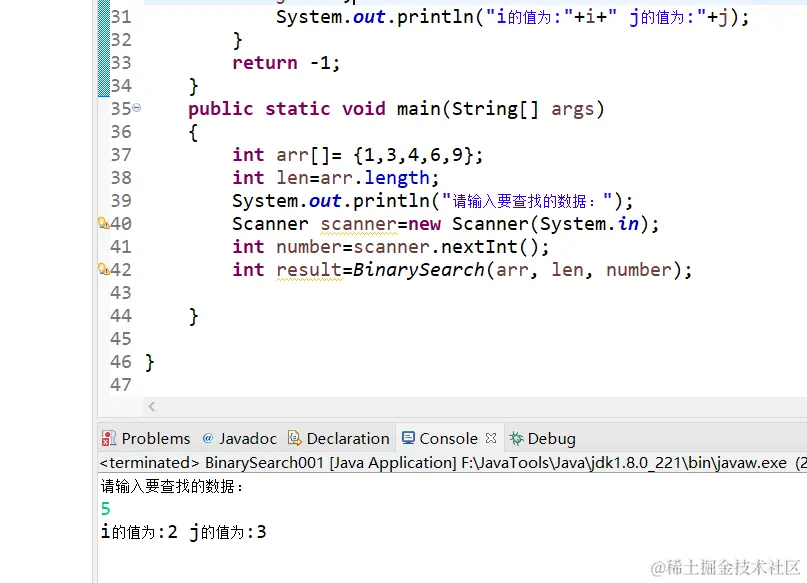
Task: Click 'main(String[] args)' declaration
Action: tap(500, 109)
